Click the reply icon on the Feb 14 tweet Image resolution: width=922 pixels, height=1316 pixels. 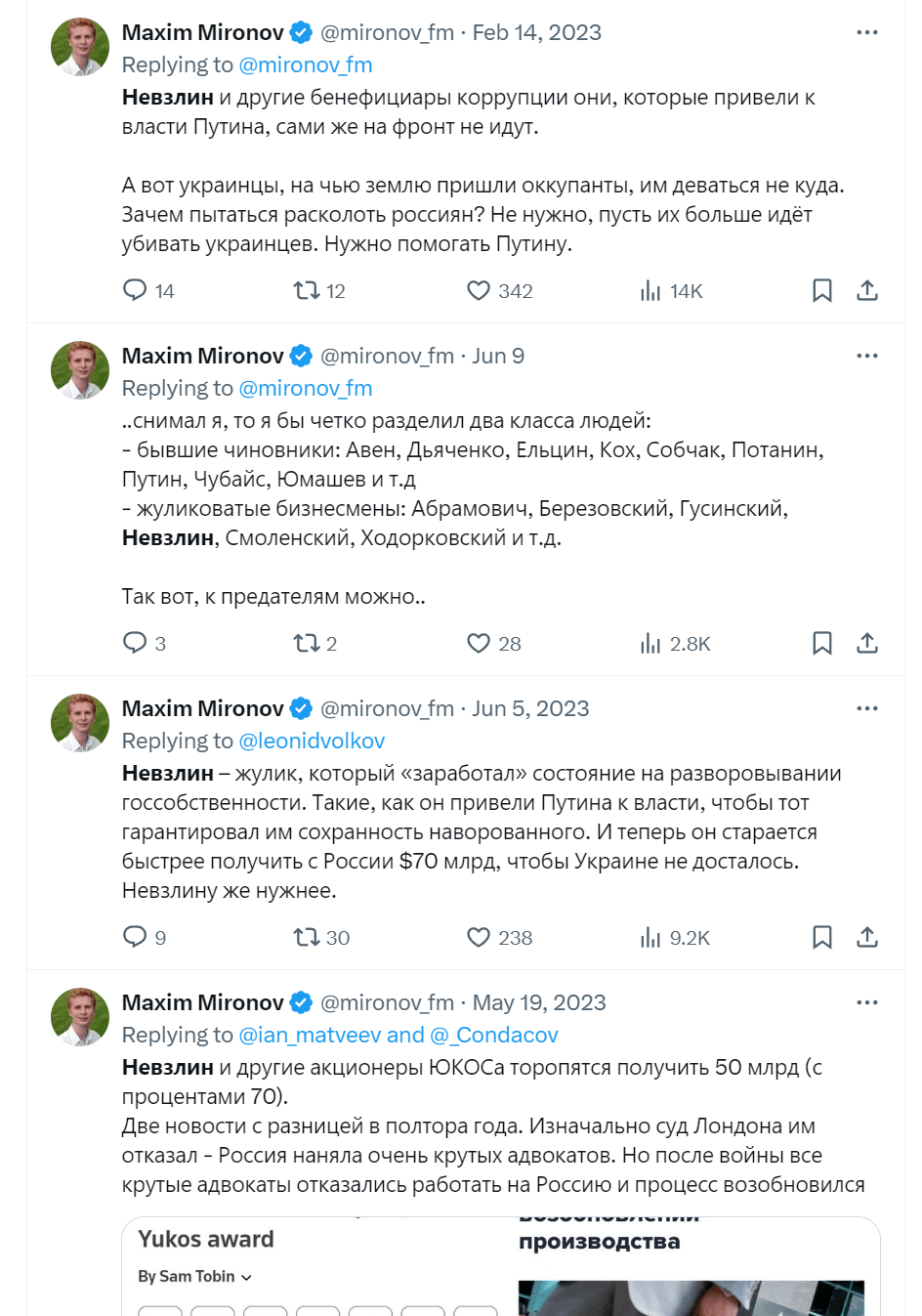click(134, 290)
